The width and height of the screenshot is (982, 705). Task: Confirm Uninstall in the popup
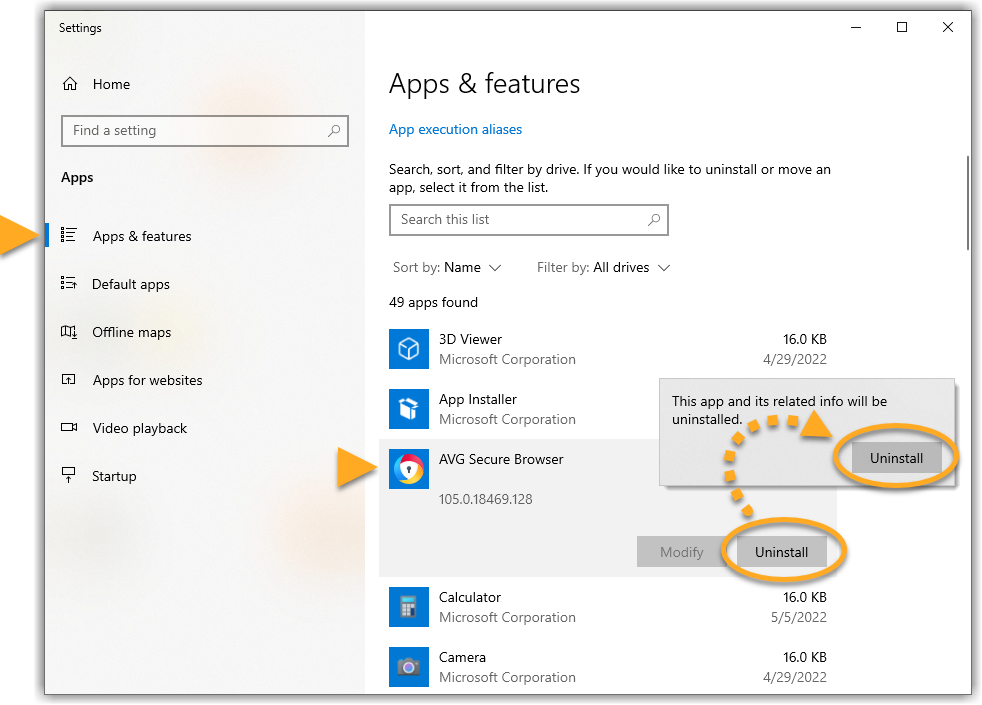[896, 458]
